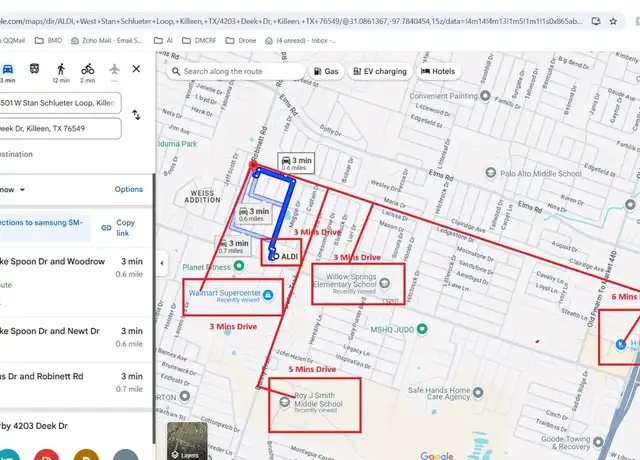The width and height of the screenshot is (640, 460).
Task: Click Willow Springs Elementary School pin
Action: [384, 283]
